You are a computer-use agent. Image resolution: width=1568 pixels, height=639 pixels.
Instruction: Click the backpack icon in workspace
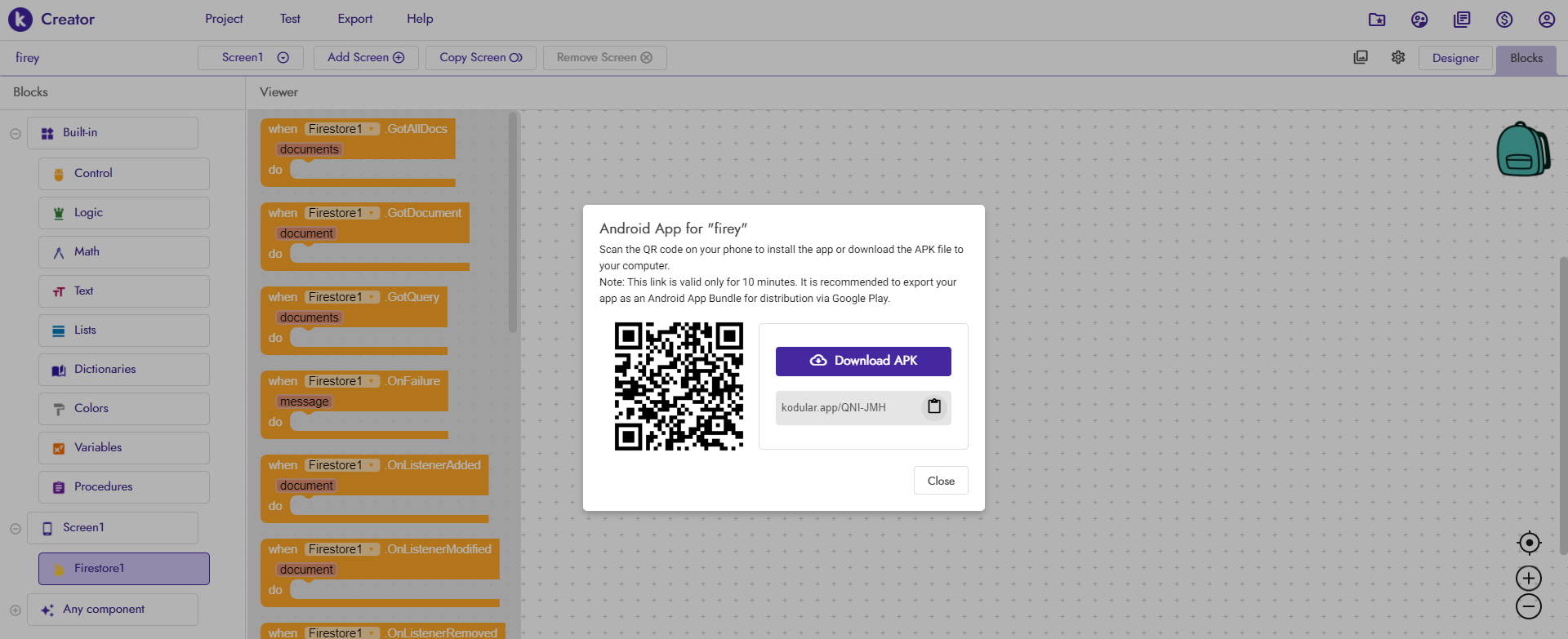tap(1522, 150)
